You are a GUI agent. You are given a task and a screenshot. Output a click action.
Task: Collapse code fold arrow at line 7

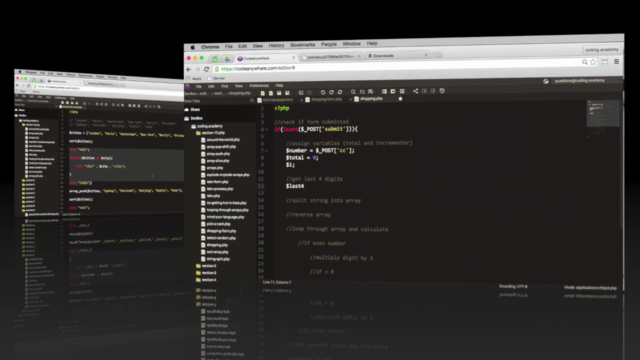267,151
